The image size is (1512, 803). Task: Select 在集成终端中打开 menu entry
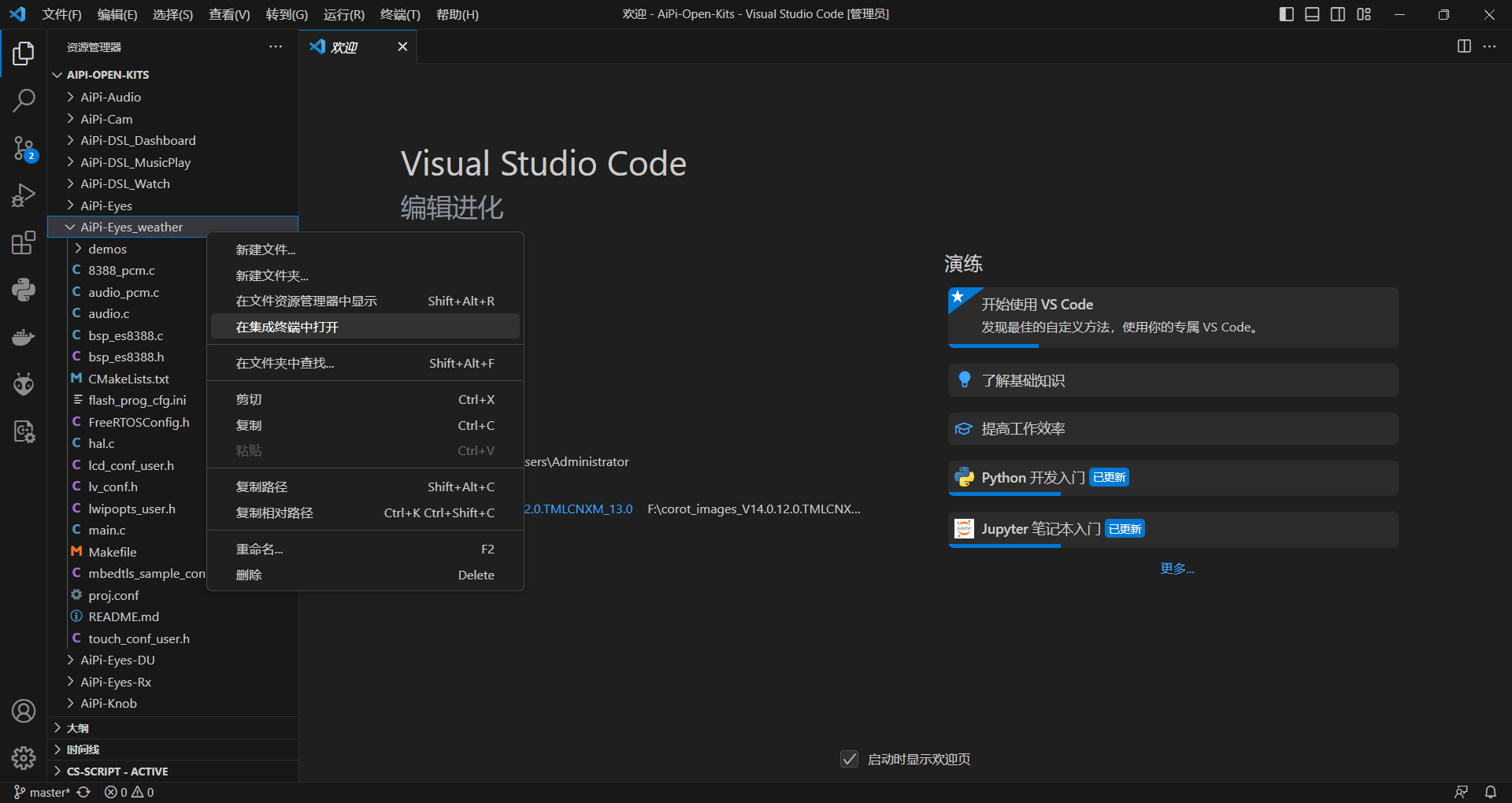coord(365,327)
